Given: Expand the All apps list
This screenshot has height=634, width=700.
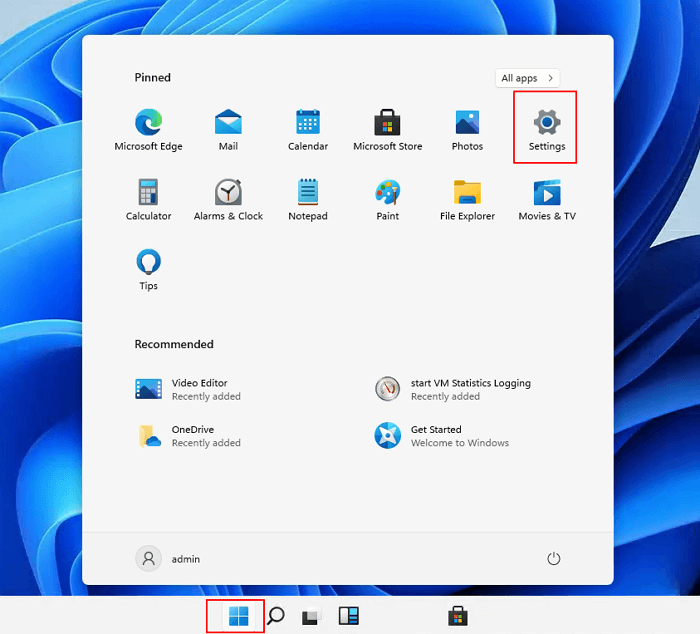Looking at the screenshot, I should click(x=527, y=78).
